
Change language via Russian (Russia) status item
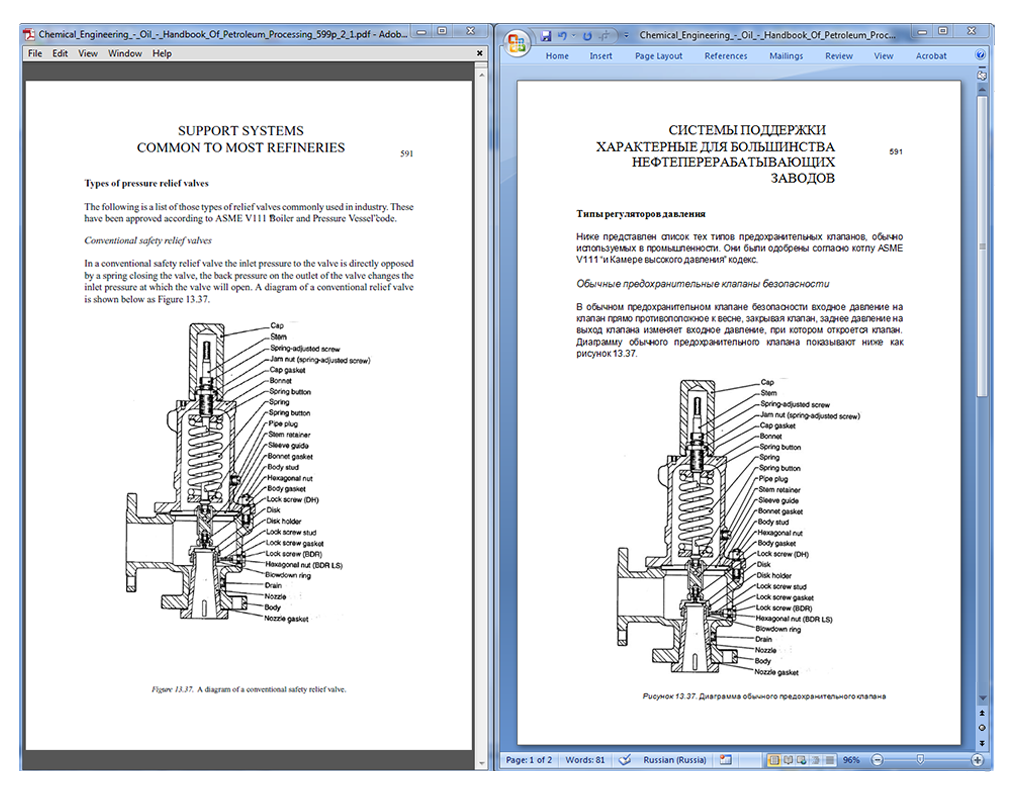click(674, 760)
